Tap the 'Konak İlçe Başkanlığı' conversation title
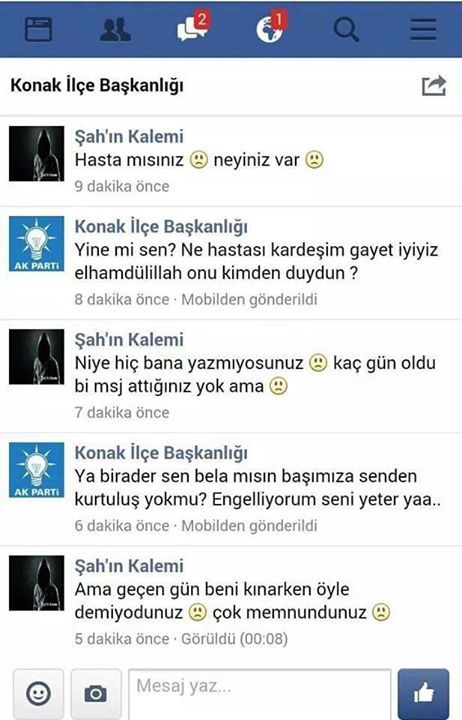The image size is (462, 720). [97, 85]
